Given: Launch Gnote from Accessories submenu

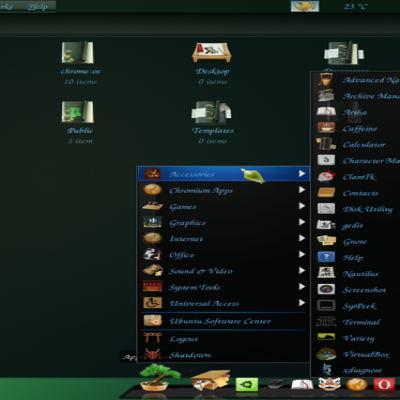Looking at the screenshot, I should (356, 241).
